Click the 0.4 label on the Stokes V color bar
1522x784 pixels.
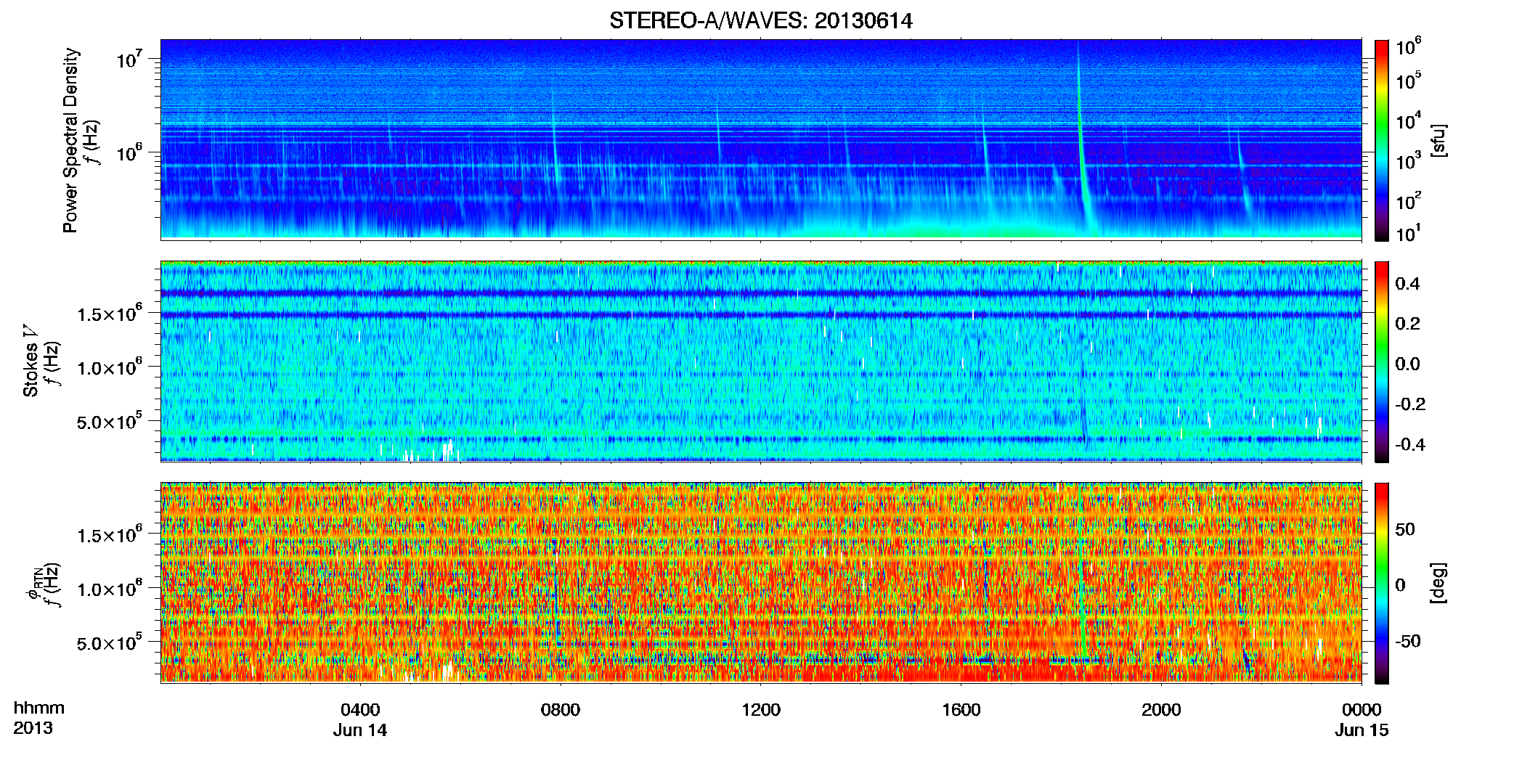1407,284
